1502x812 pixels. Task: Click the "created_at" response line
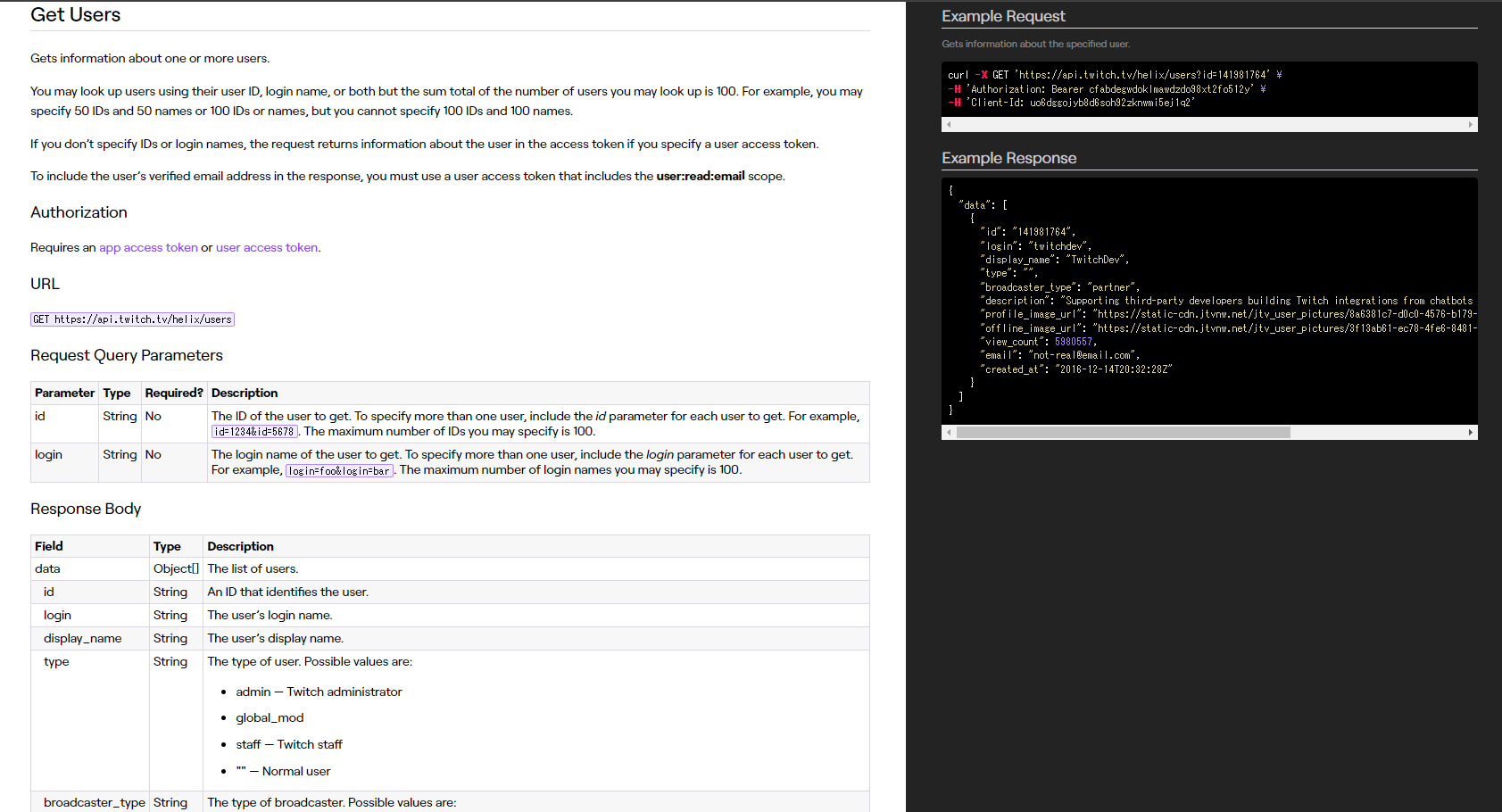coord(1076,369)
